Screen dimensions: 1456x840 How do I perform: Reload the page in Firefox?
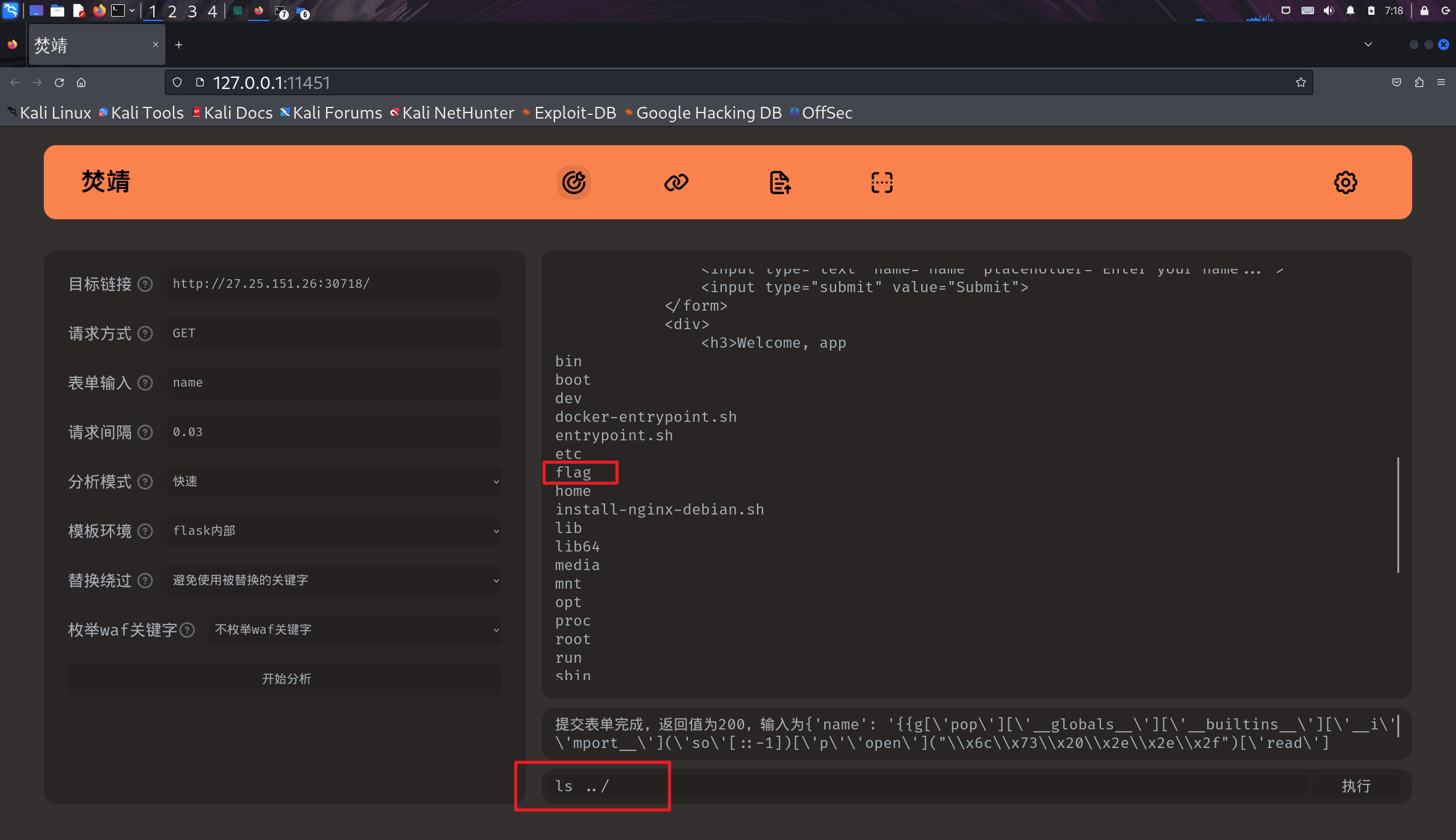tap(59, 82)
